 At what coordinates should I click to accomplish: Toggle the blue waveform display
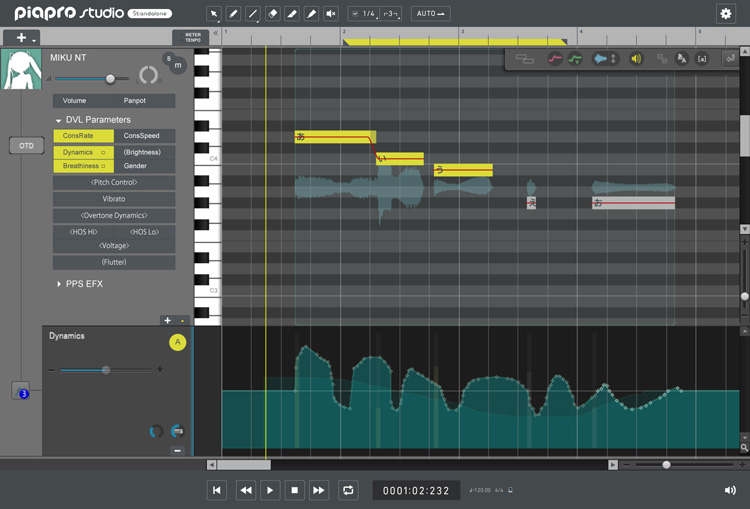(x=600, y=59)
